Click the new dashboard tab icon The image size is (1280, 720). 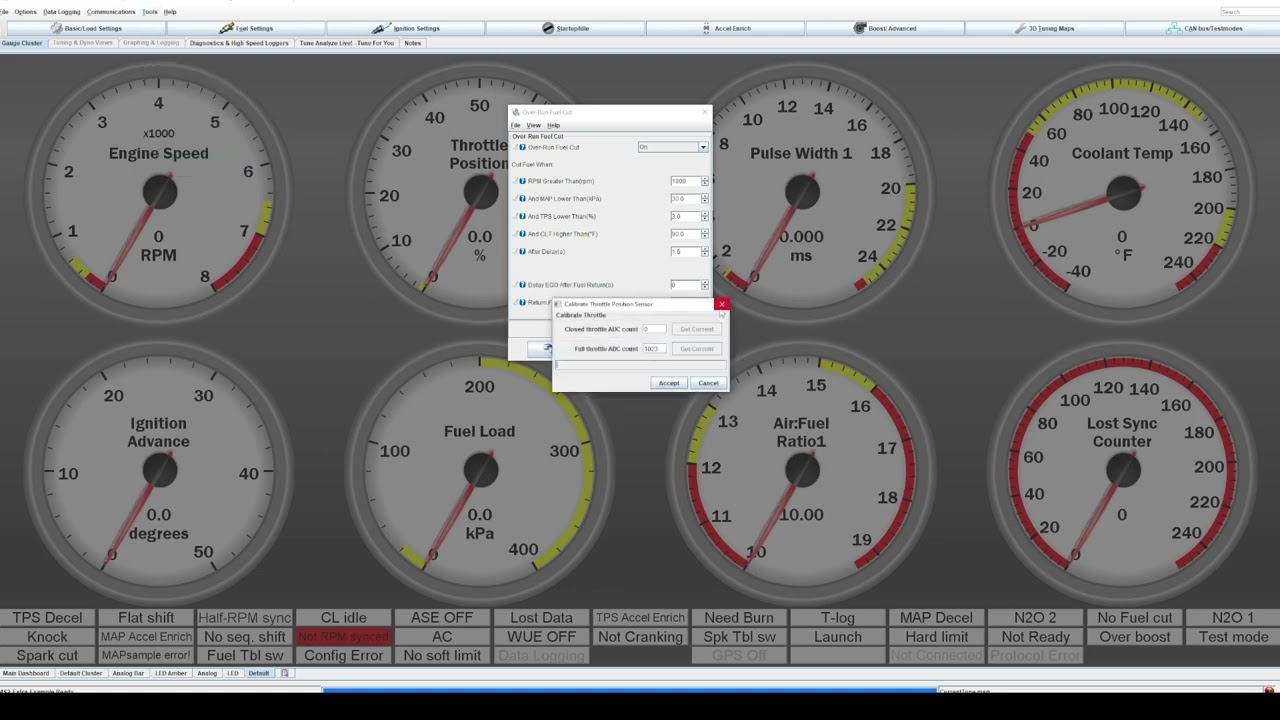pyautogui.click(x=284, y=673)
